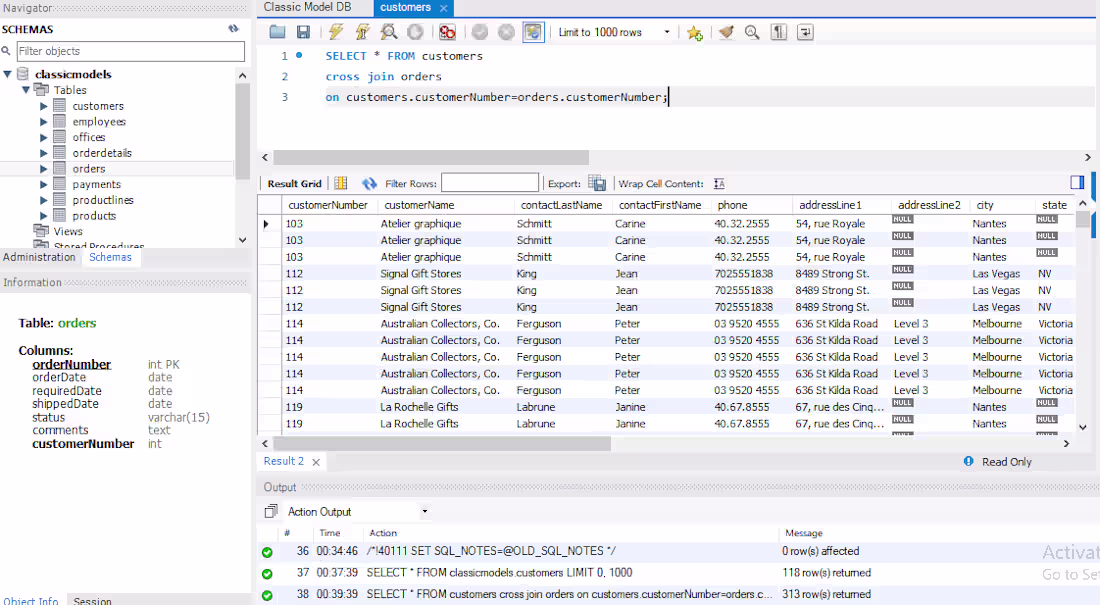Export the result set to a file
This screenshot has height=605, width=1100.
596,182
